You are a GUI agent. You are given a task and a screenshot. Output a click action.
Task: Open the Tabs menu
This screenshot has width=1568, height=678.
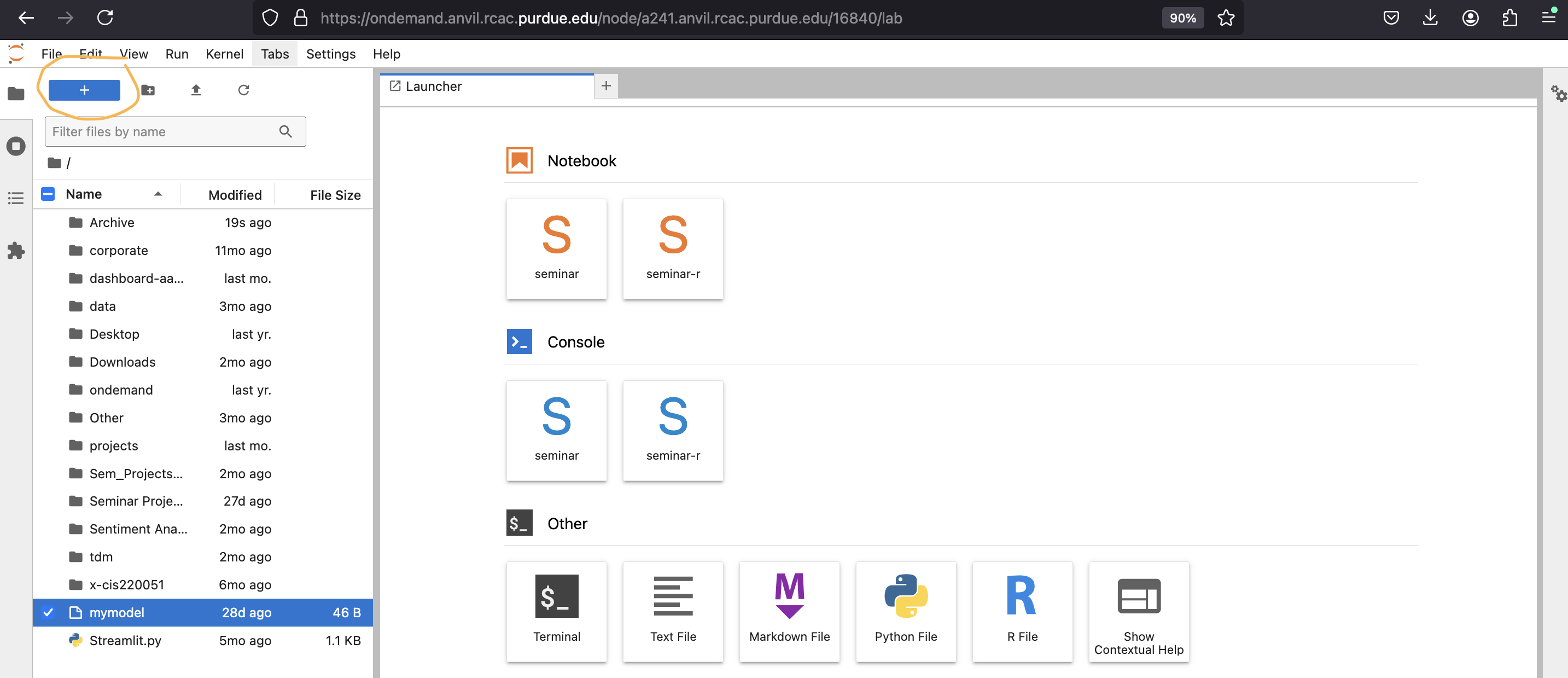pyautogui.click(x=275, y=54)
